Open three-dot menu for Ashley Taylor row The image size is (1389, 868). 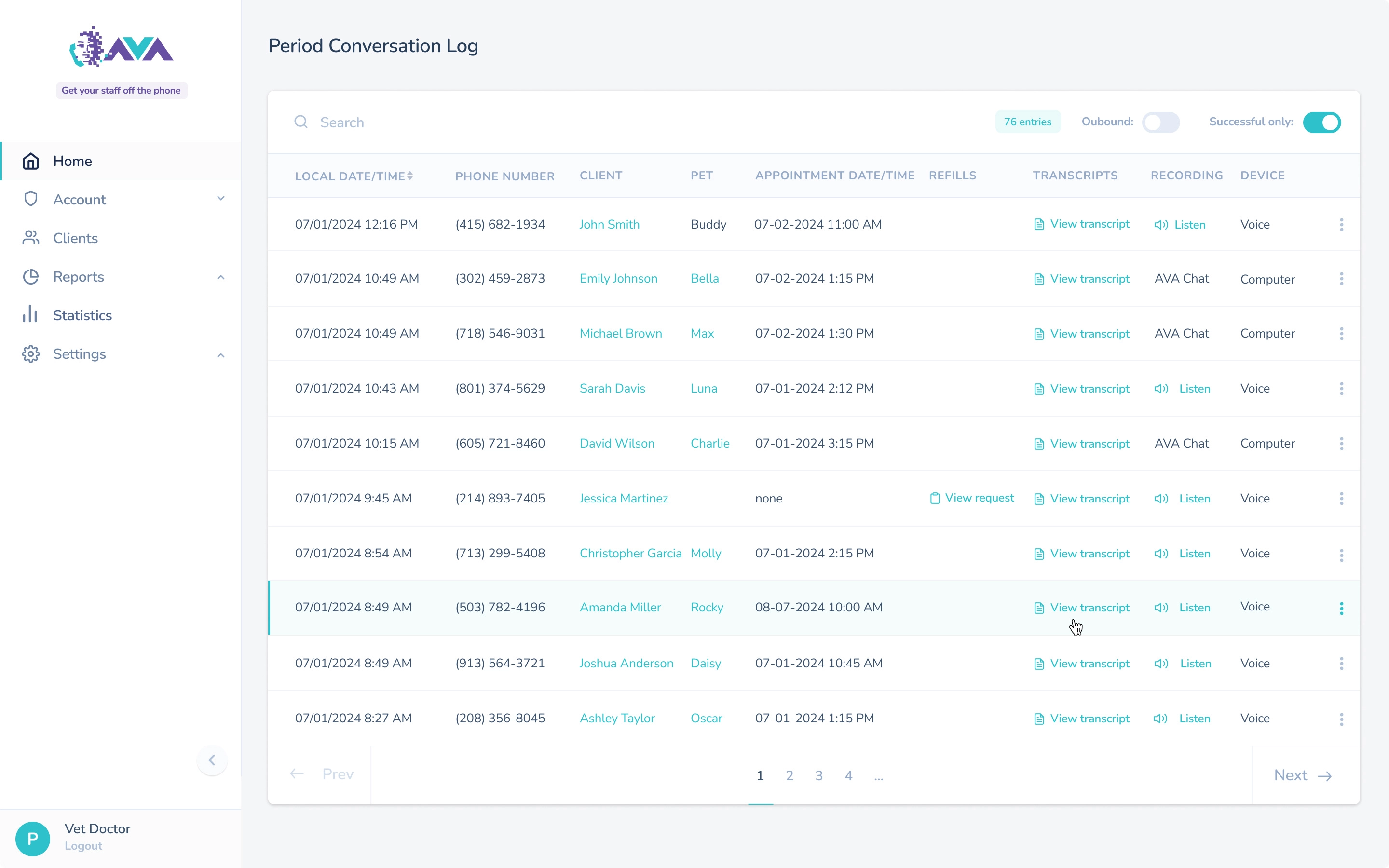(1341, 719)
